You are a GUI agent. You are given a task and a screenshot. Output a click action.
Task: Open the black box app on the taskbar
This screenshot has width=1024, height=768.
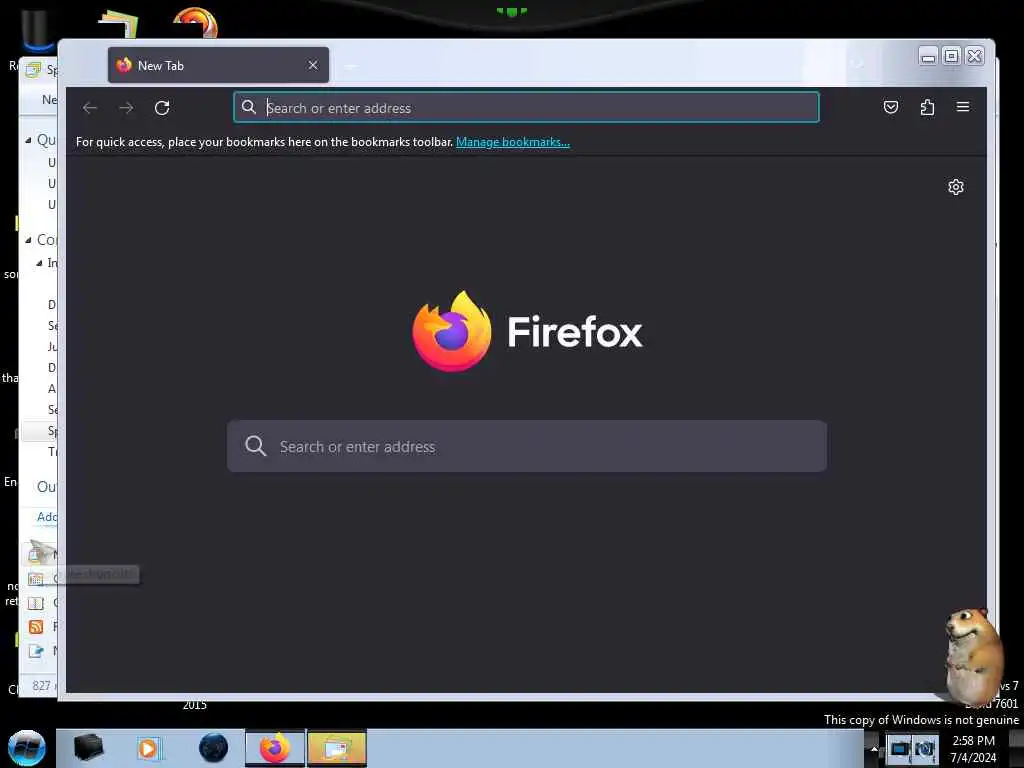point(88,748)
